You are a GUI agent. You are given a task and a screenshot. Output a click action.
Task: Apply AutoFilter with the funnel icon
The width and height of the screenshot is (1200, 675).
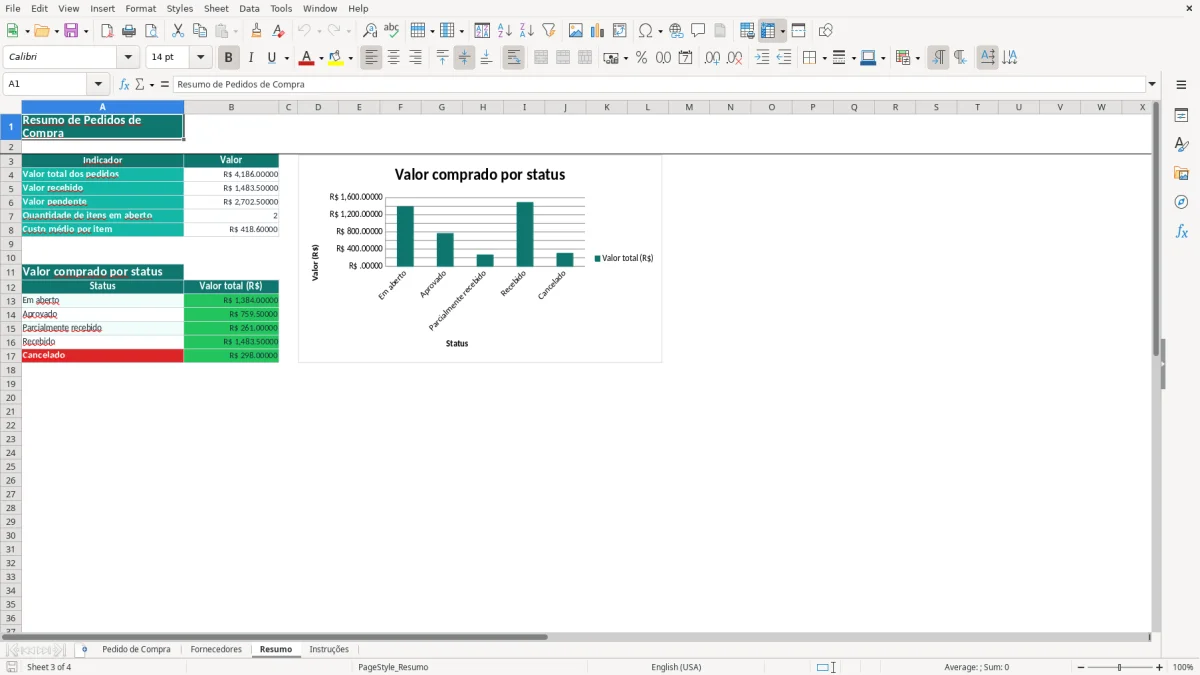click(549, 31)
